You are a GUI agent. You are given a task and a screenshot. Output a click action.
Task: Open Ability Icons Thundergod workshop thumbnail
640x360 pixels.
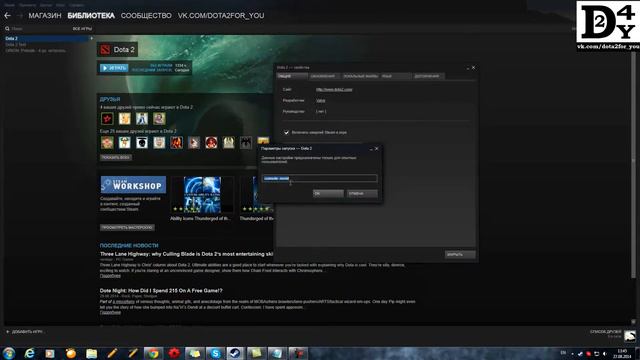(x=202, y=195)
